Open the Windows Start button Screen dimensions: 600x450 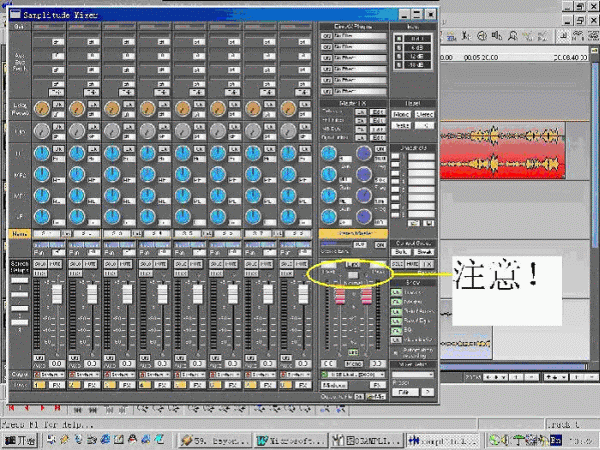click(20, 440)
